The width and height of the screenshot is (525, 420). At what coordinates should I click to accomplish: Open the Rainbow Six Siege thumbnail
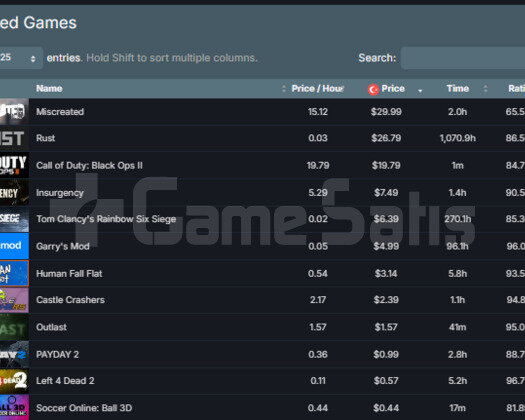[x=14, y=219]
